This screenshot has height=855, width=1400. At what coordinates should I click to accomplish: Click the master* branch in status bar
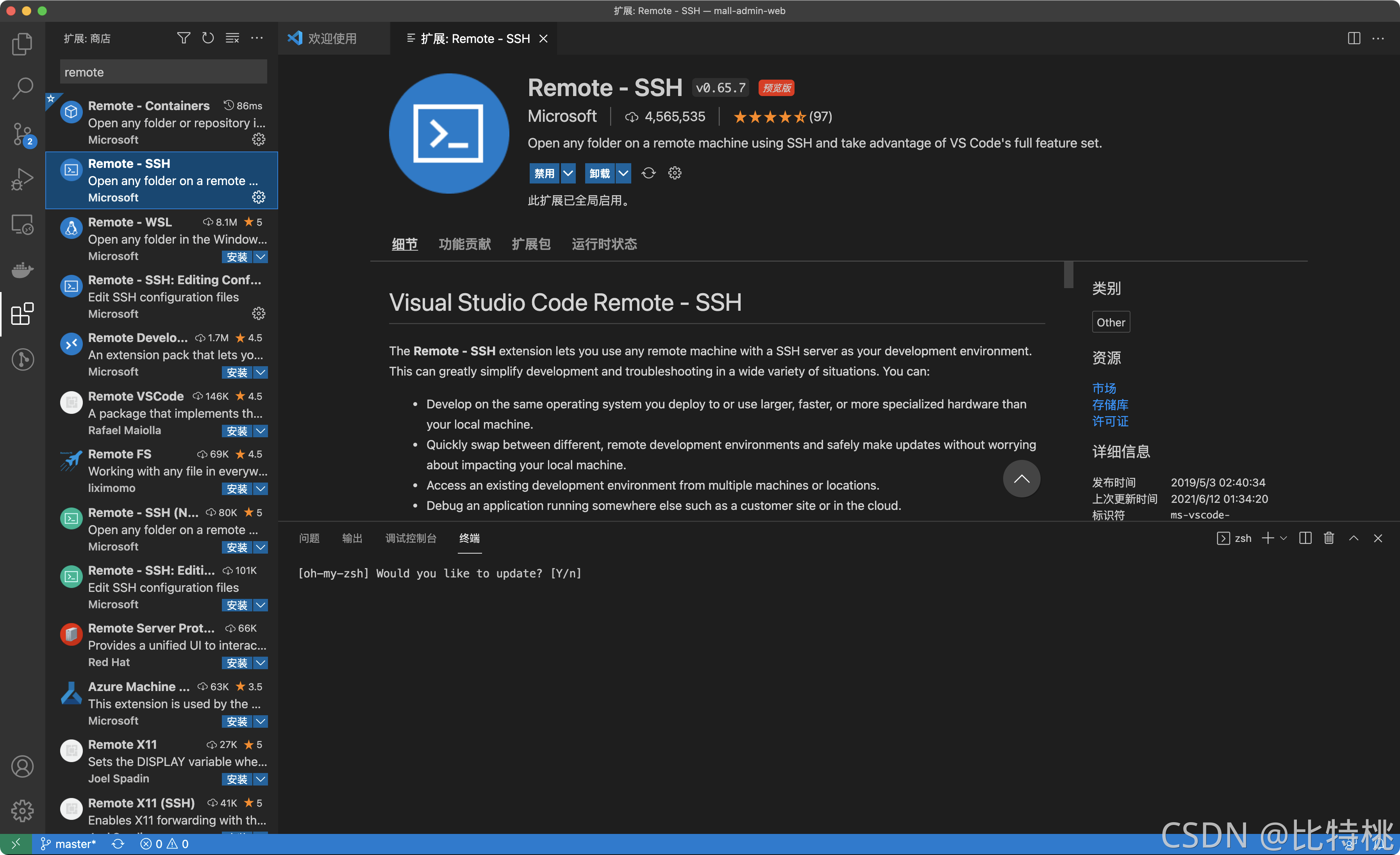pos(68,844)
